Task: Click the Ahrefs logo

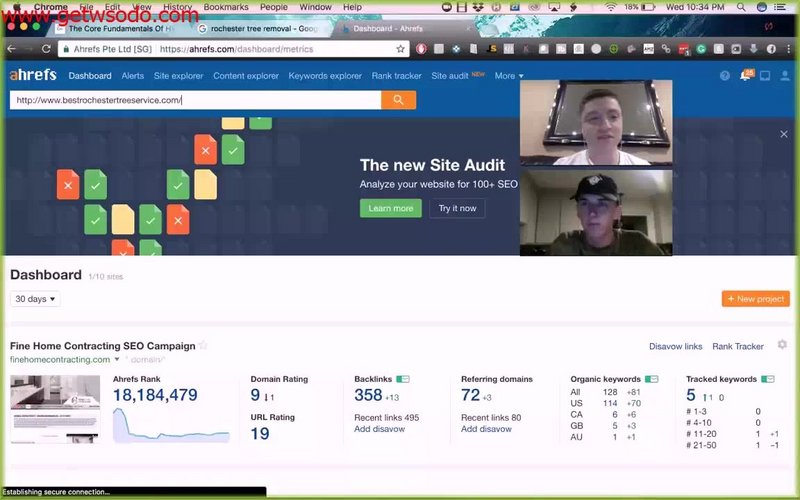Action: coord(33,75)
